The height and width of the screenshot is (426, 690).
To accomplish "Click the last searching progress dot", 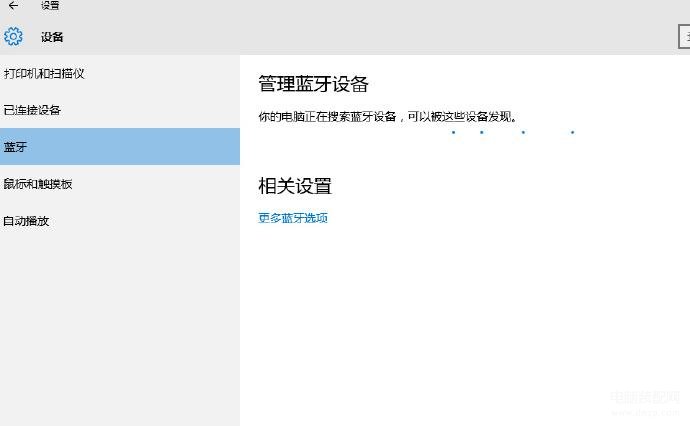I will 573,132.
